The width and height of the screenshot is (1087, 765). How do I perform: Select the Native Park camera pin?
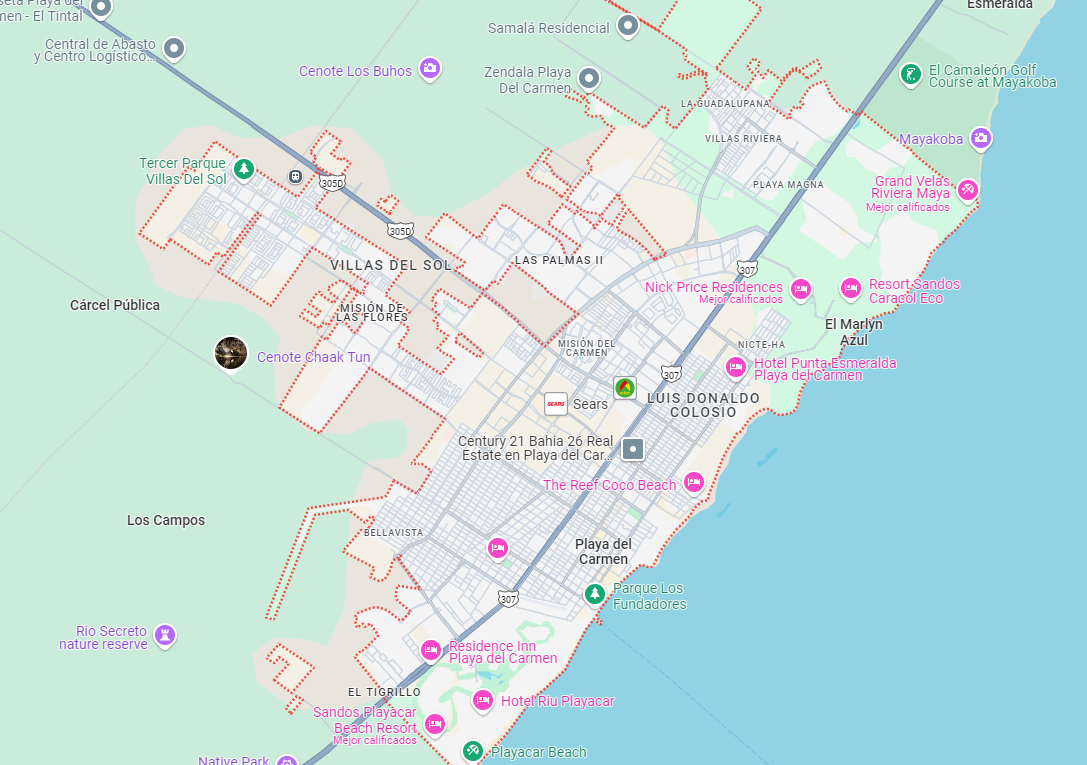click(x=286, y=761)
